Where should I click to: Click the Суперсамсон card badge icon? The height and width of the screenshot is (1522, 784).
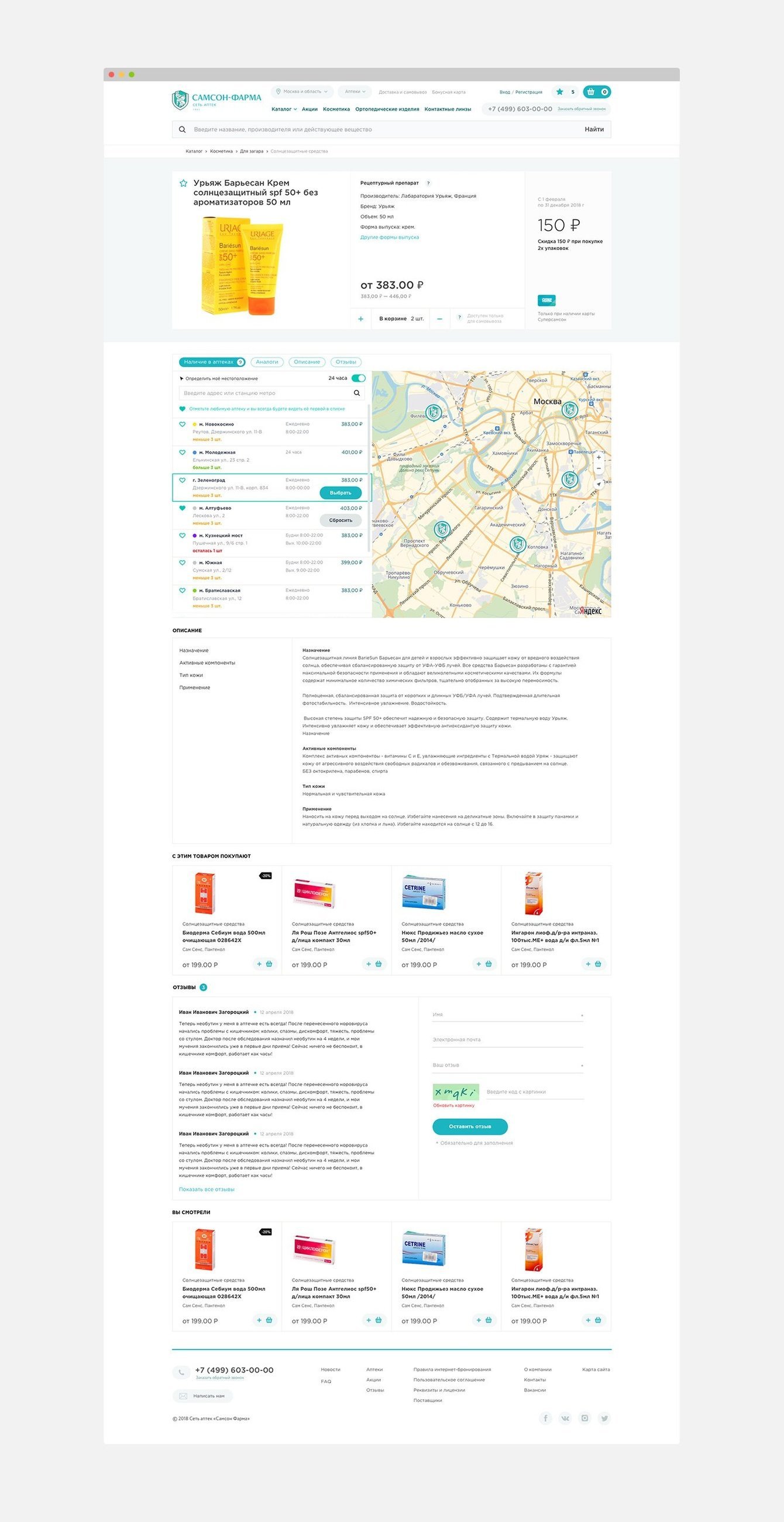(x=546, y=300)
